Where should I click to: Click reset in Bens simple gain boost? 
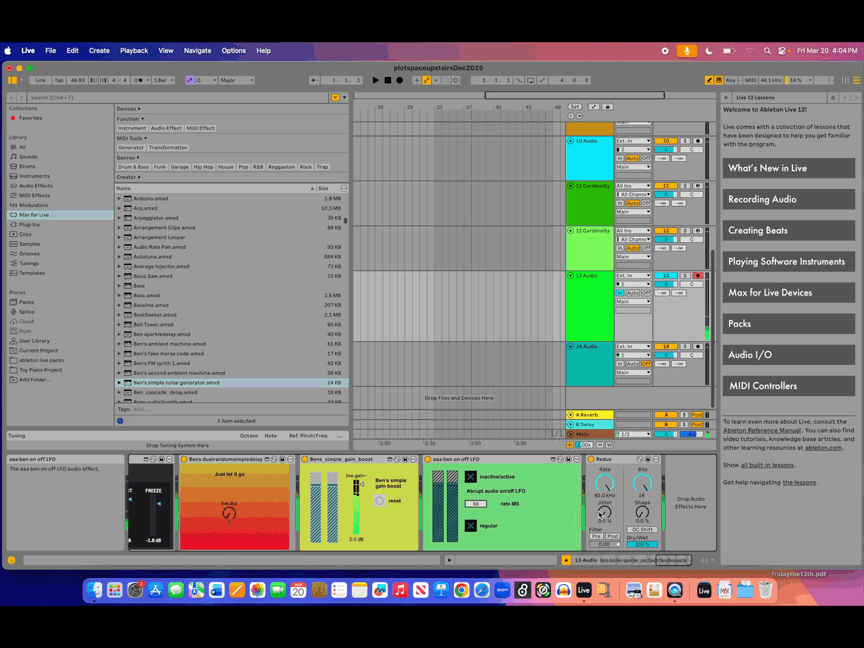(x=379, y=501)
